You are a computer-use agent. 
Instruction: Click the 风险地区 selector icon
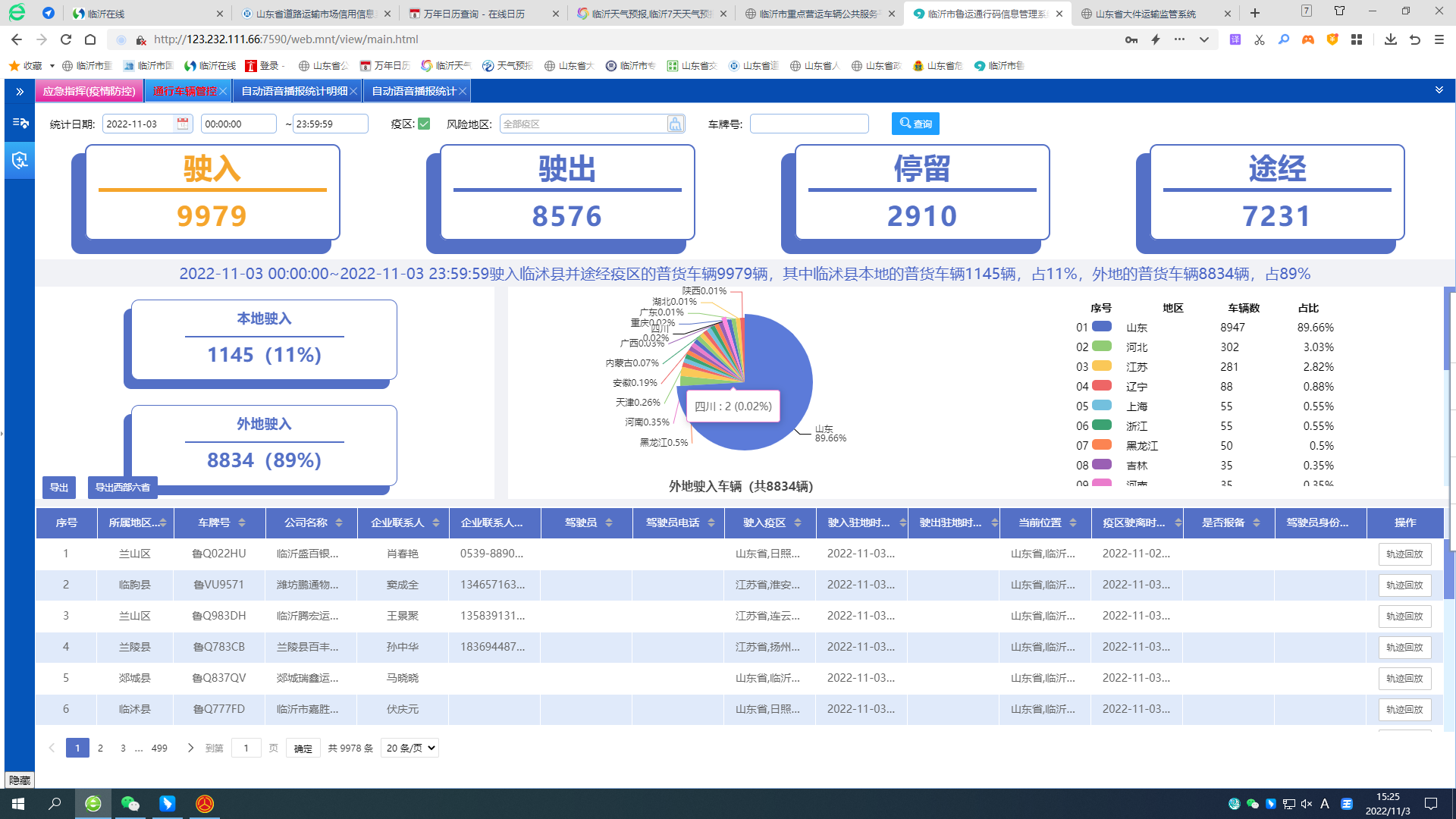point(675,124)
